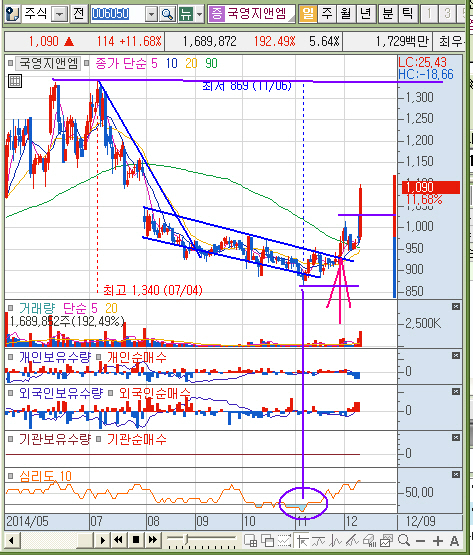Expand the 주식 market type dropdown
The image size is (473, 555).
[60, 15]
